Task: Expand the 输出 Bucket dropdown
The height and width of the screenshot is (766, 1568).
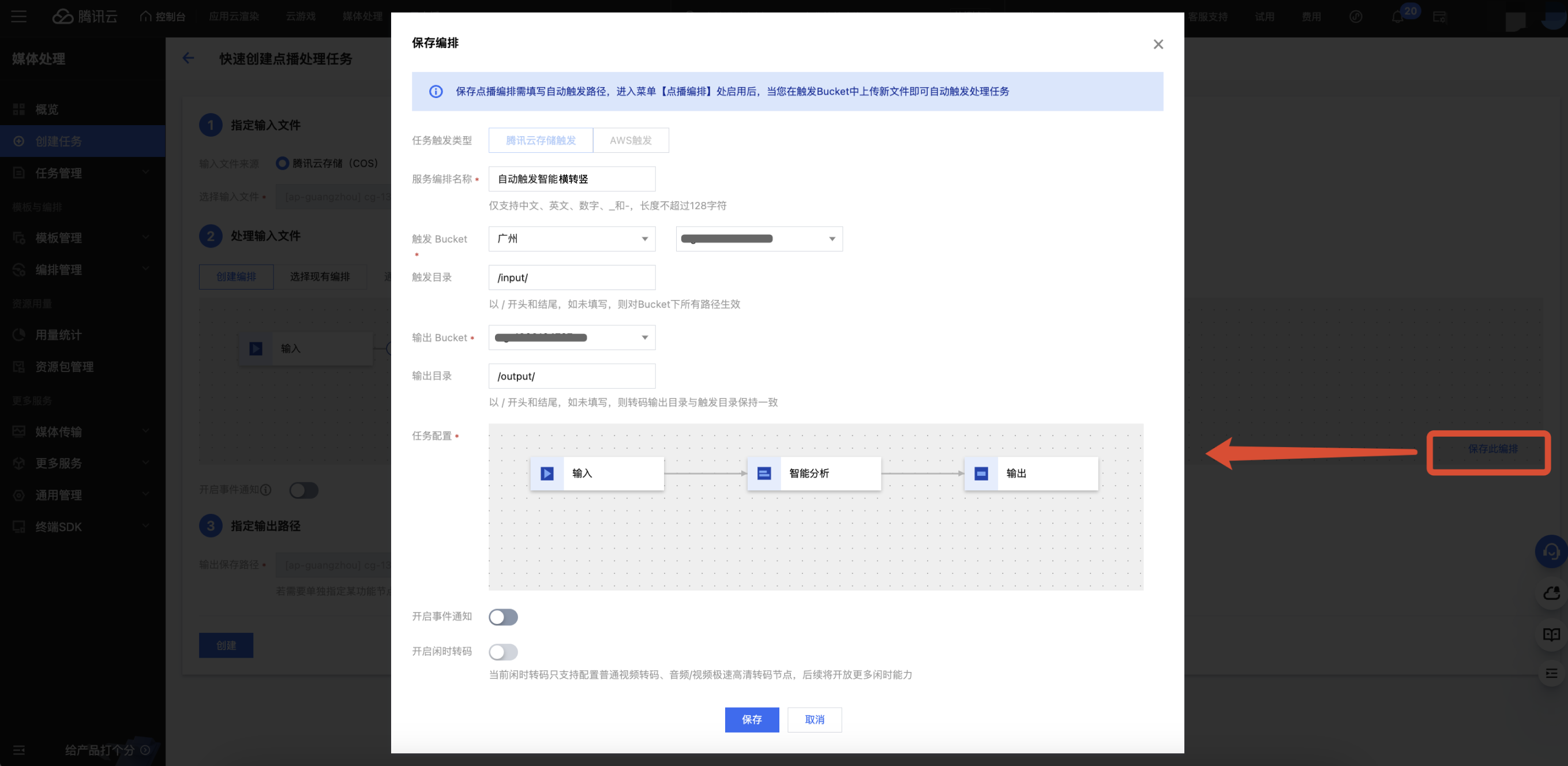Action: [x=572, y=337]
